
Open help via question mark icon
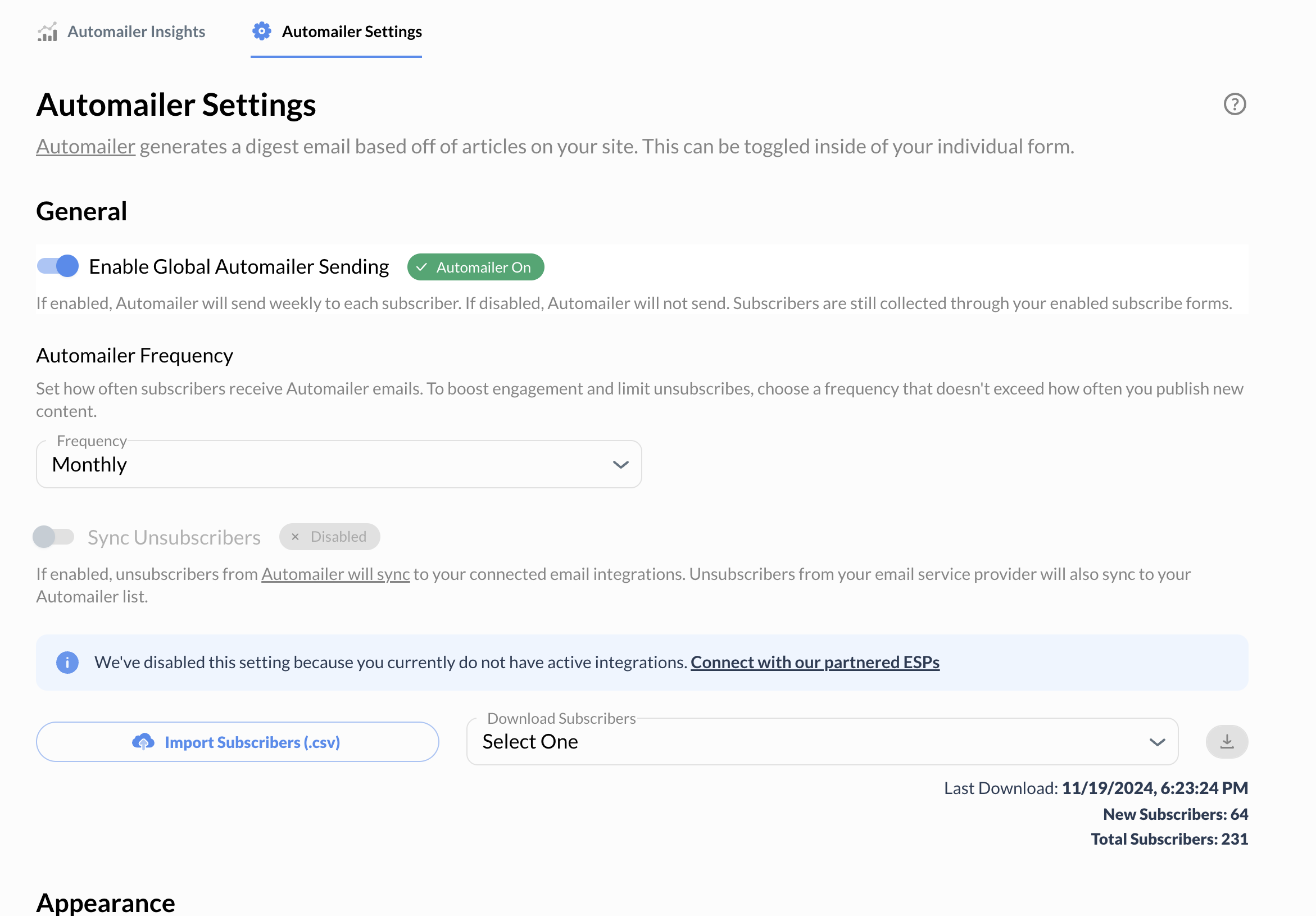pyautogui.click(x=1234, y=105)
